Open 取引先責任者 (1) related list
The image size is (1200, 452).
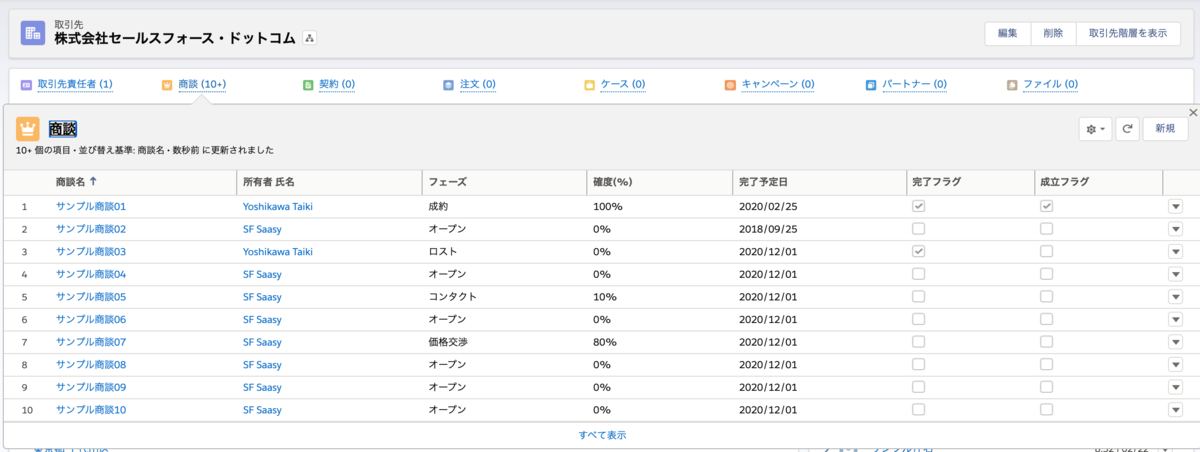[x=75, y=85]
